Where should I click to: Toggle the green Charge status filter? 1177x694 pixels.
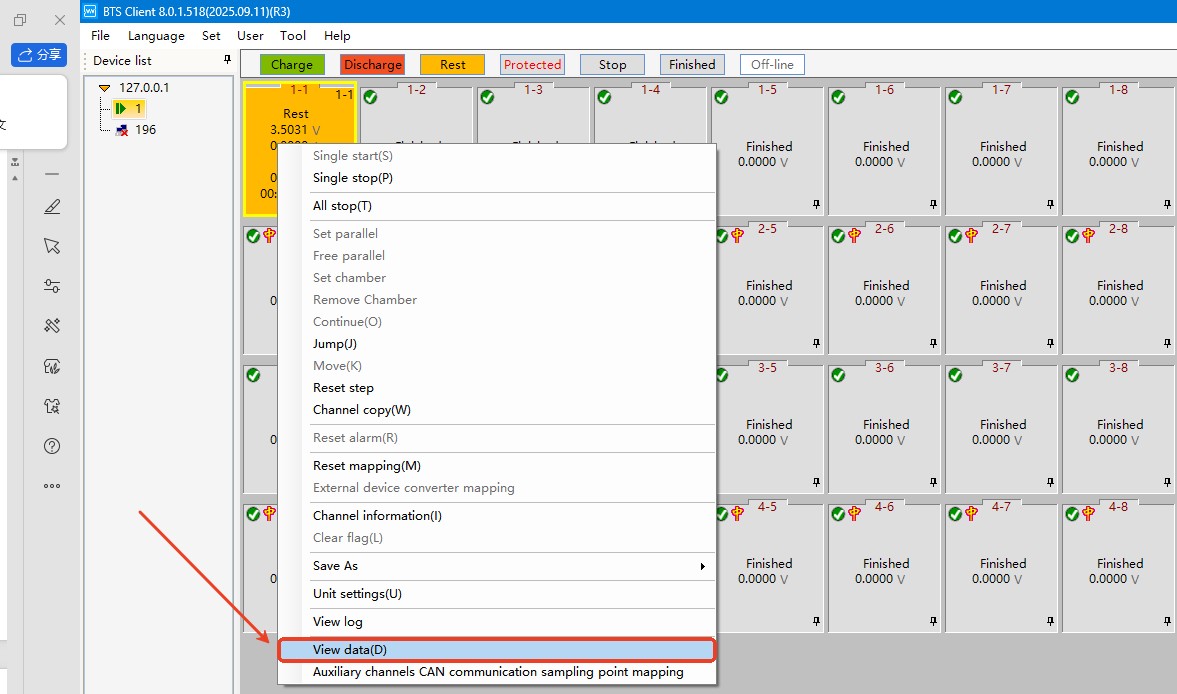pyautogui.click(x=292, y=65)
